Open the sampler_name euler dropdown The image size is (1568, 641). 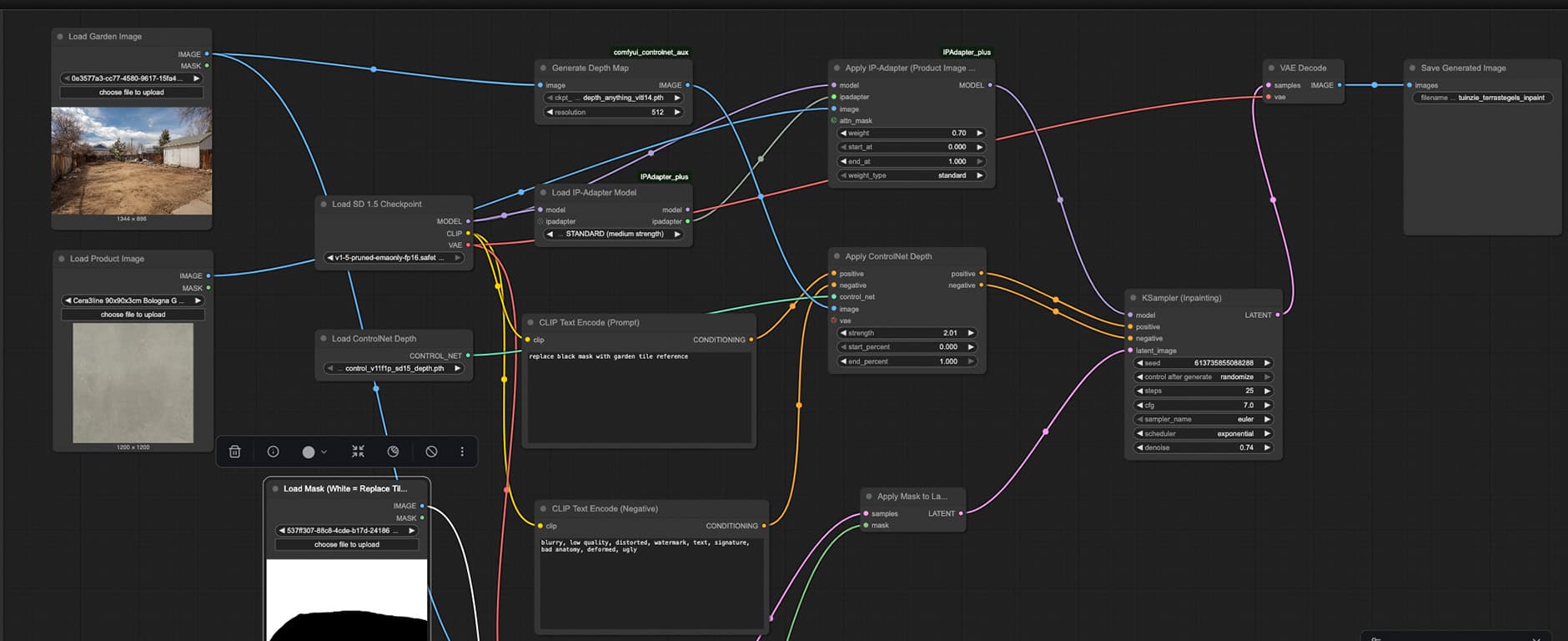1203,419
